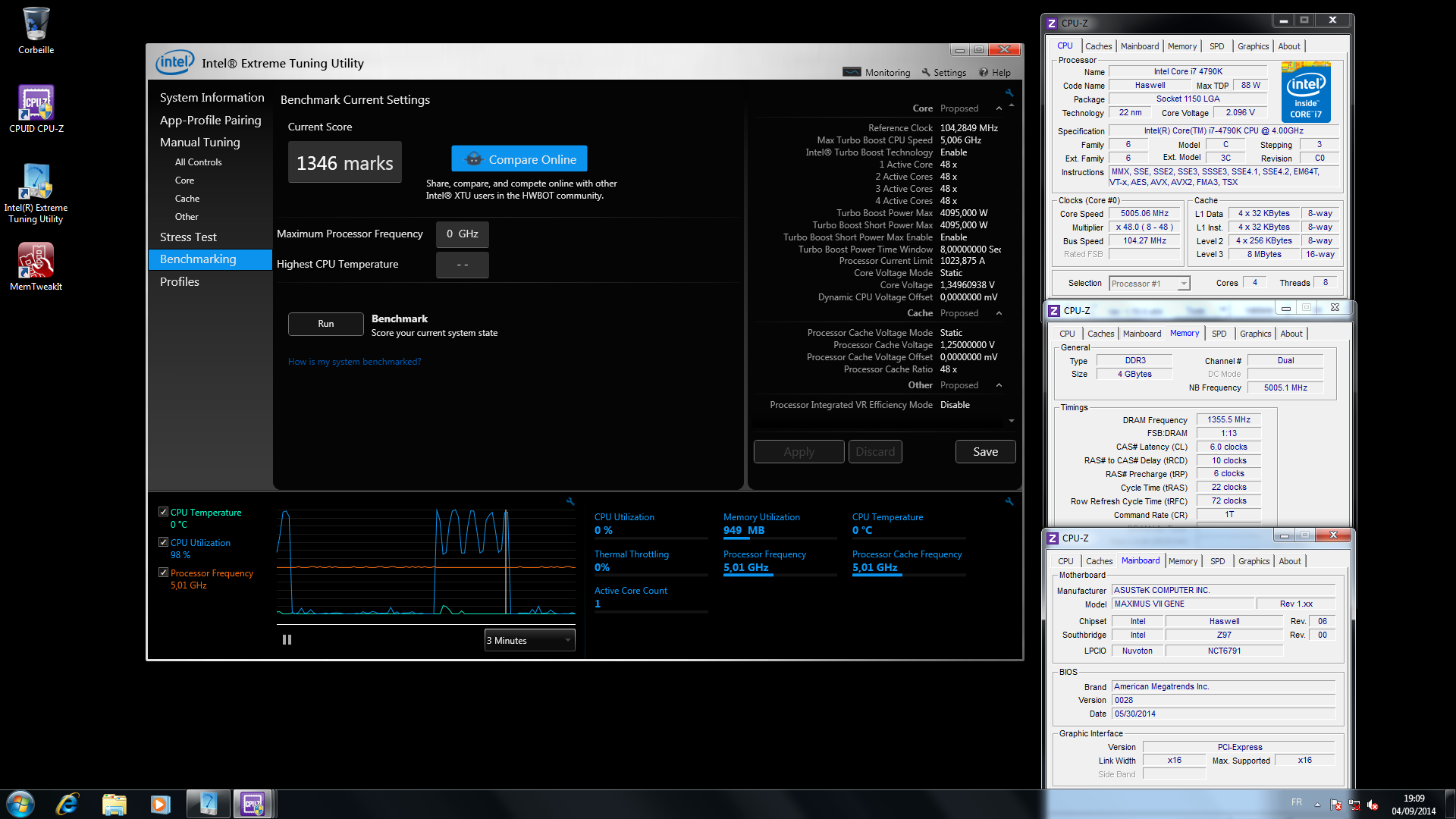Run the benchmark
1456x819 pixels.
pyautogui.click(x=326, y=324)
